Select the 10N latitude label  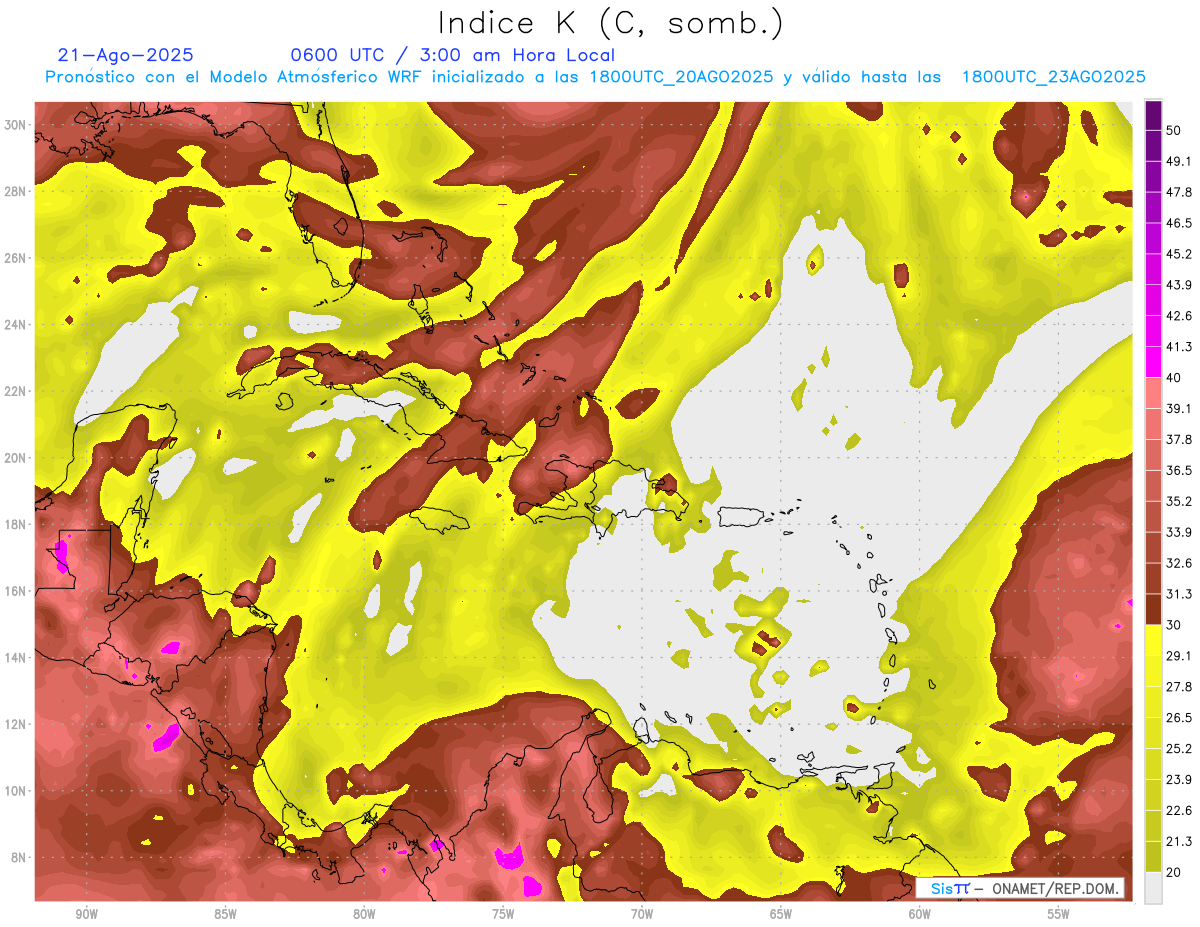pos(17,791)
